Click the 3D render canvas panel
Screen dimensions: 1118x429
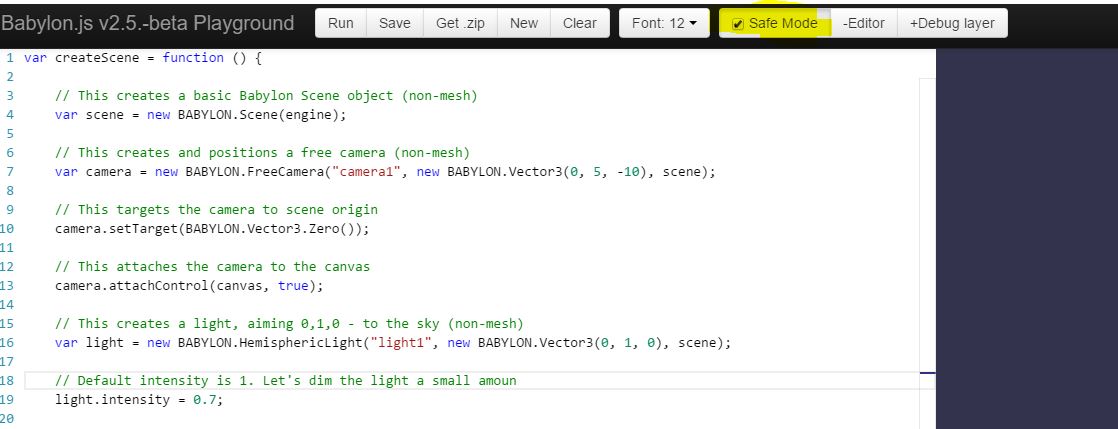pos(1027,239)
